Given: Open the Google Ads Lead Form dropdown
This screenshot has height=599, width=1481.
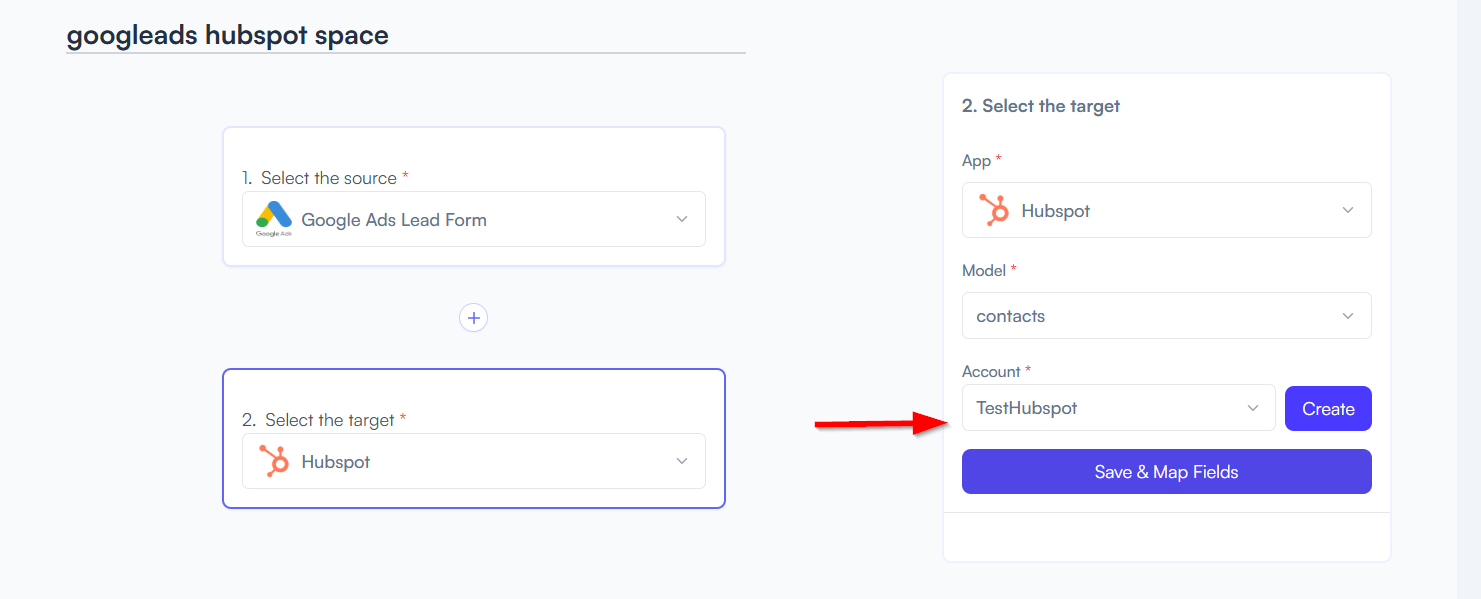Looking at the screenshot, I should click(474, 219).
